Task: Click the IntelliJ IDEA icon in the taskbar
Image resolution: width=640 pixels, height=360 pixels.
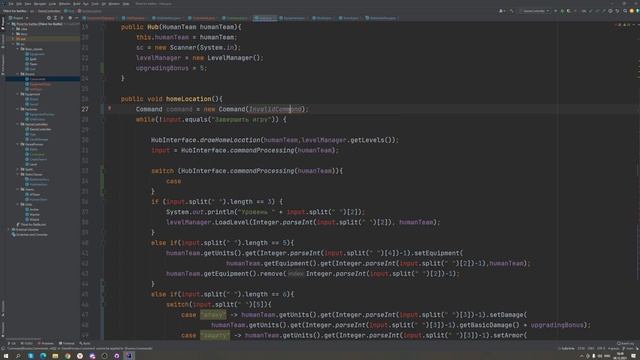Action: (129, 356)
